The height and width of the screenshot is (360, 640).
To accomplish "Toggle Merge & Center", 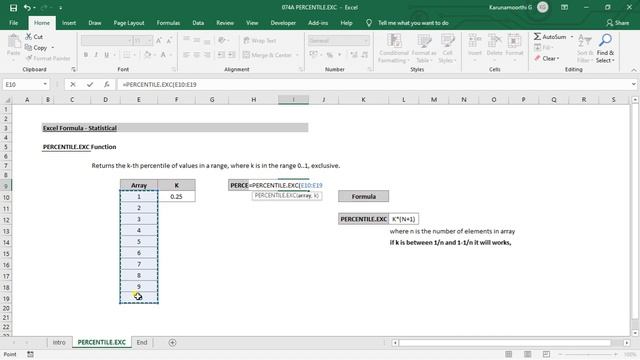I will [268, 55].
